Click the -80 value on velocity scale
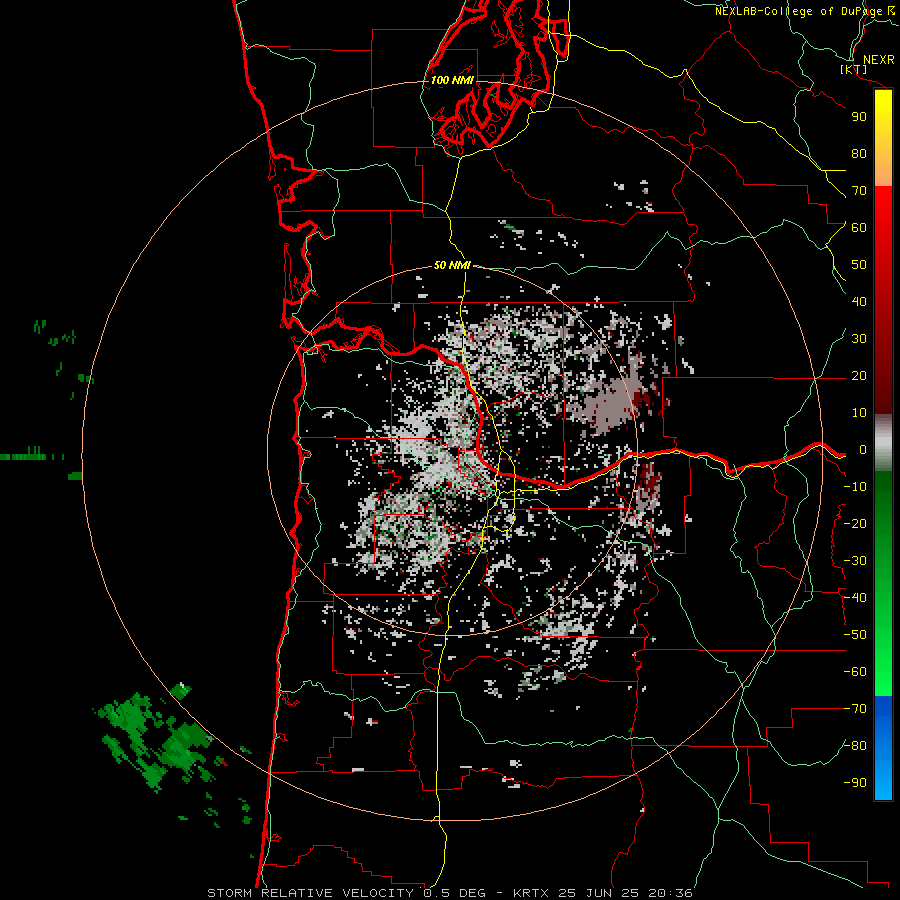The width and height of the screenshot is (900, 900). (855, 746)
